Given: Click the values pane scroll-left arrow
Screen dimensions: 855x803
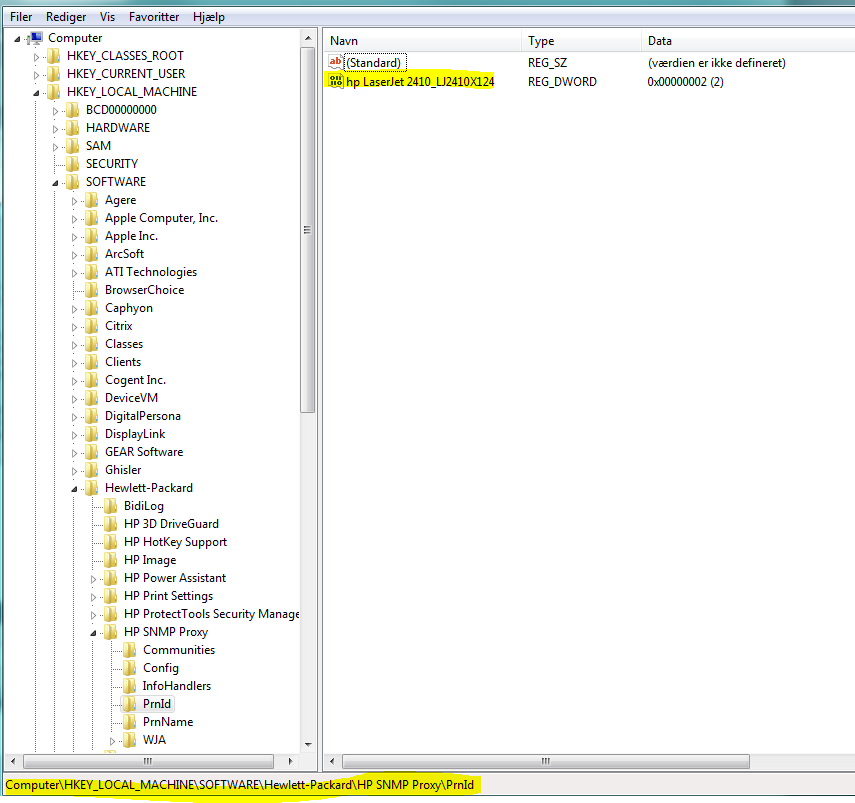Looking at the screenshot, I should [x=332, y=761].
